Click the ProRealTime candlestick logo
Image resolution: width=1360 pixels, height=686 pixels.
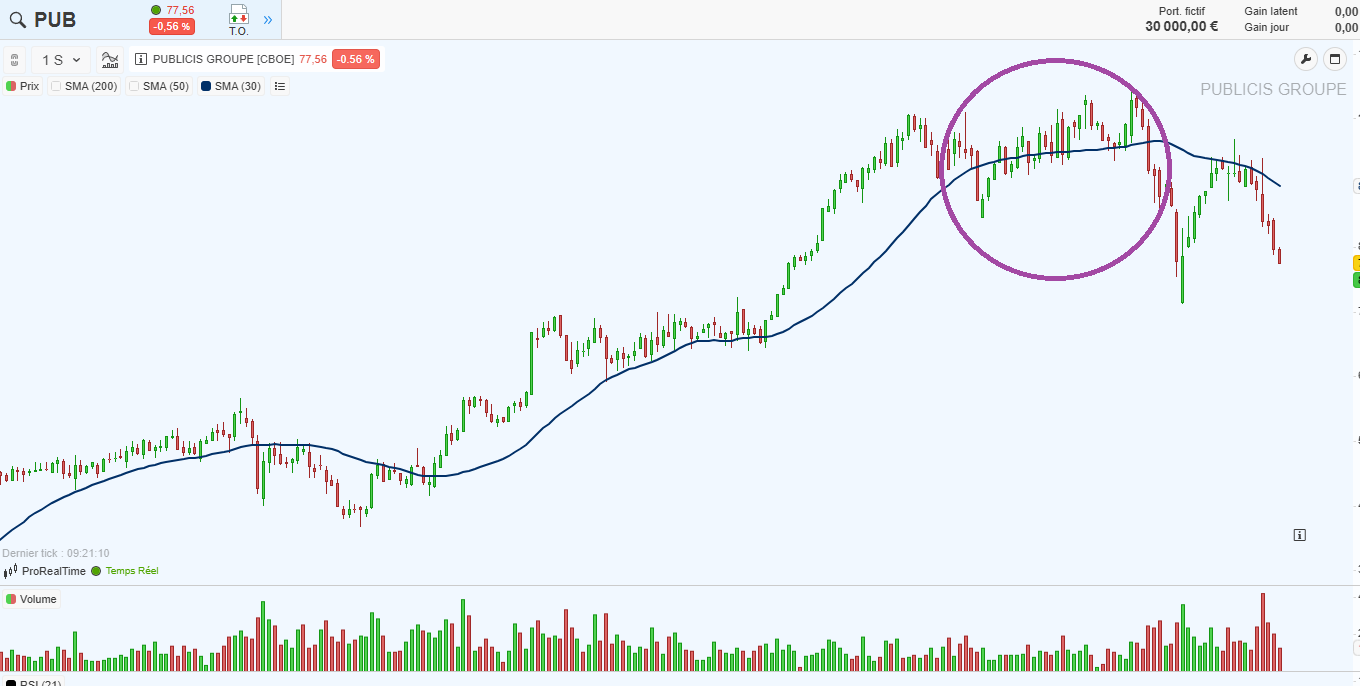click(x=10, y=572)
